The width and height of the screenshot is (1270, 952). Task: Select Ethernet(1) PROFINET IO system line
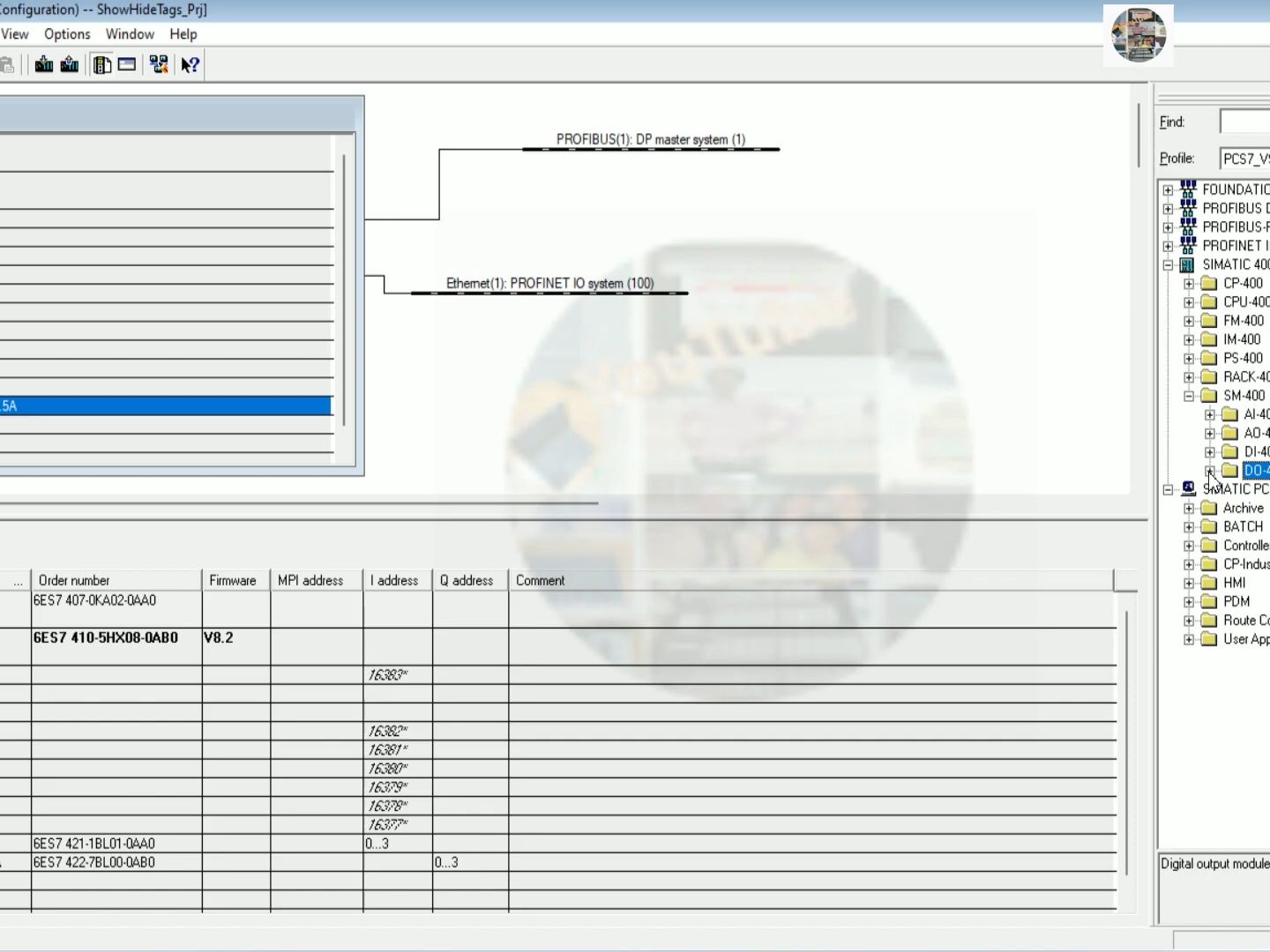coord(549,292)
